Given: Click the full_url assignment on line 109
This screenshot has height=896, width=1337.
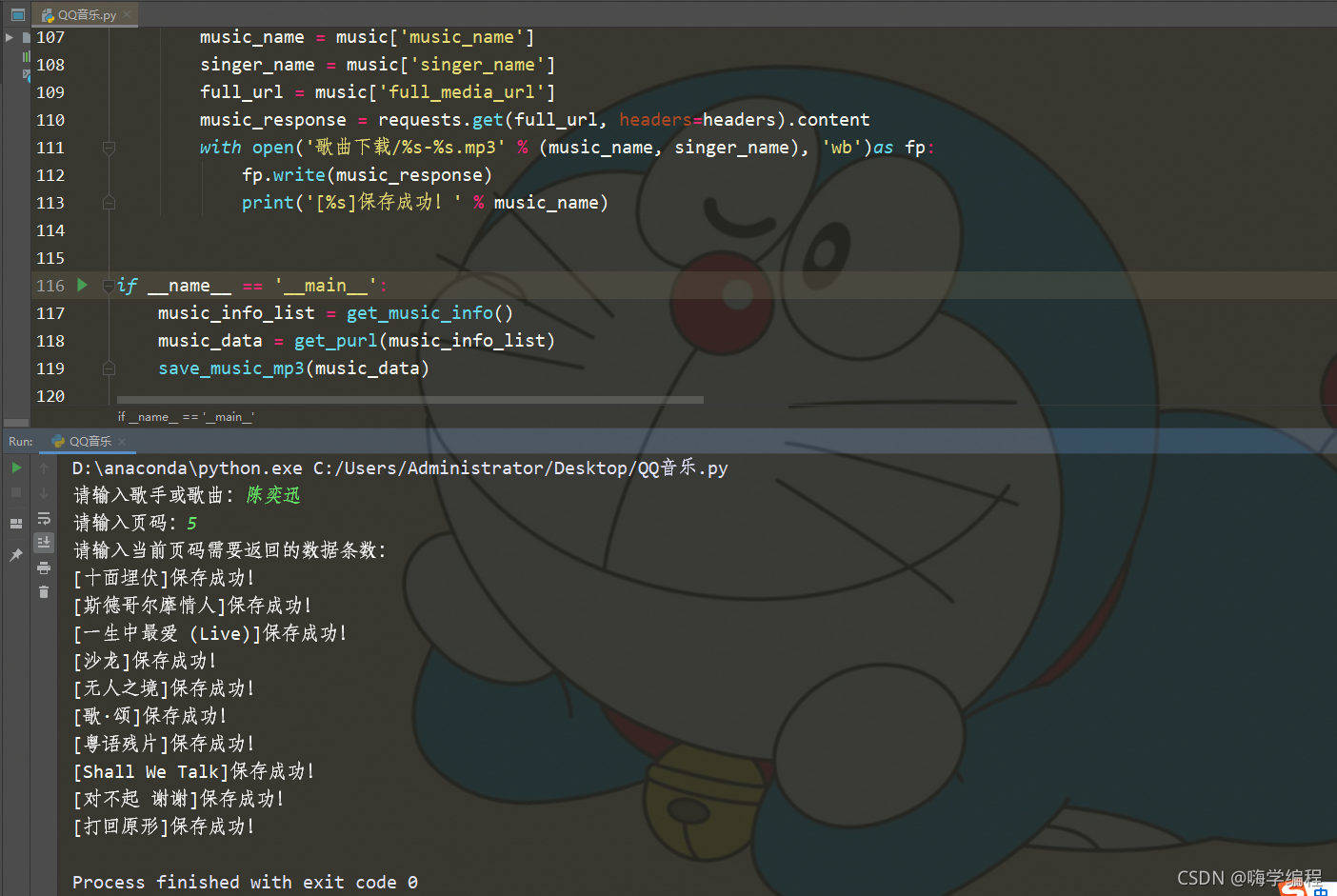Looking at the screenshot, I should pos(377,92).
